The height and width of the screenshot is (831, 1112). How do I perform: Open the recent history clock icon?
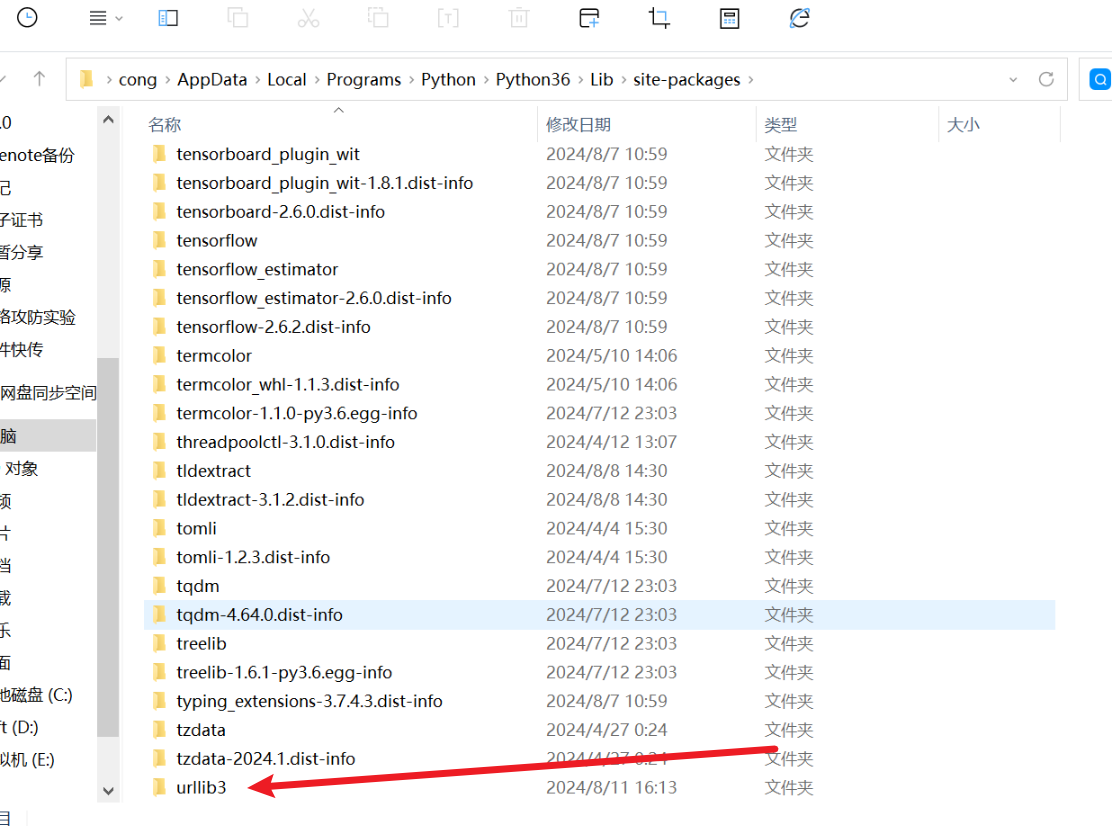pos(27,18)
